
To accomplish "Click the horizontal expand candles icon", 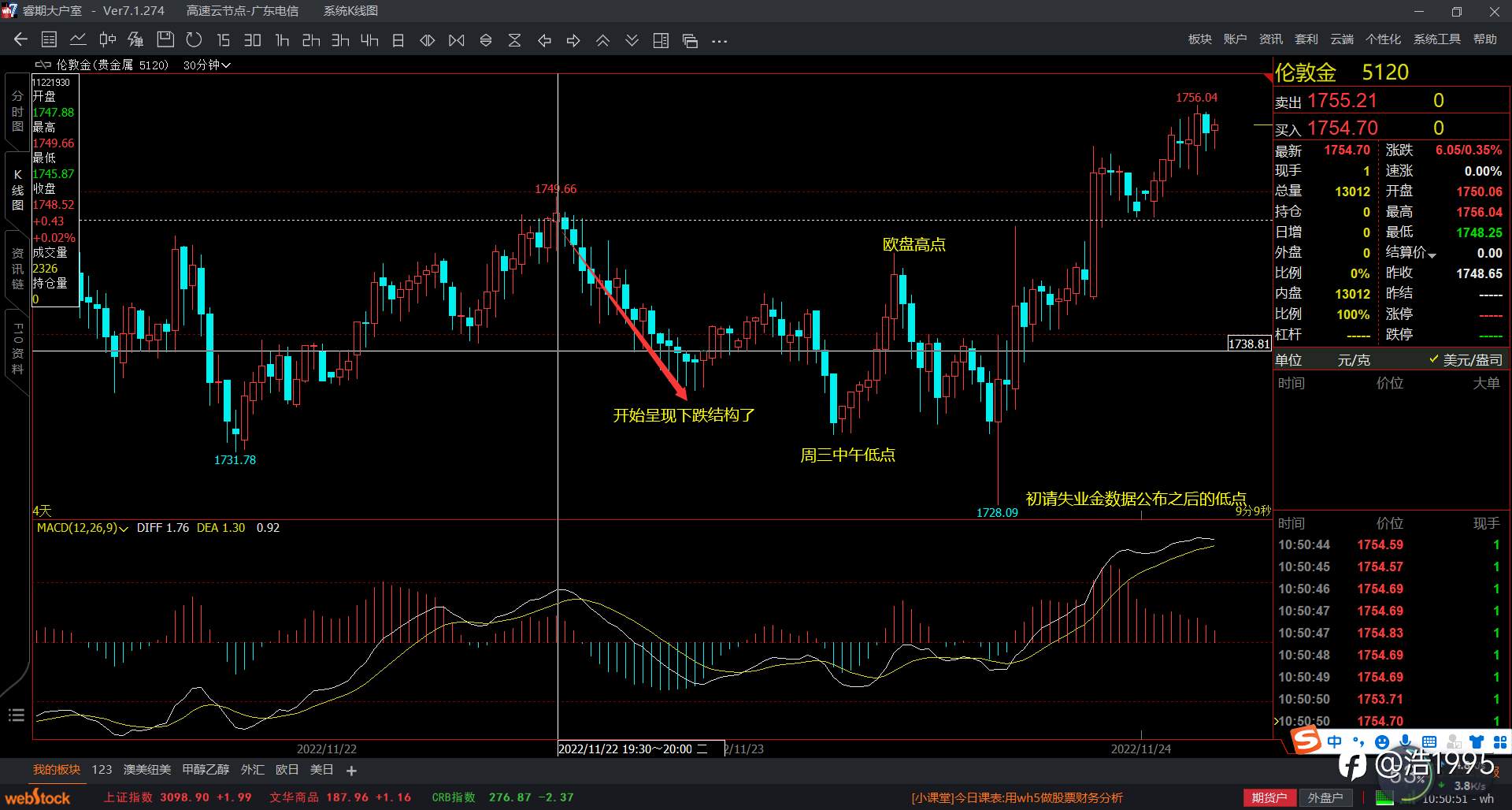I will tap(456, 40).
